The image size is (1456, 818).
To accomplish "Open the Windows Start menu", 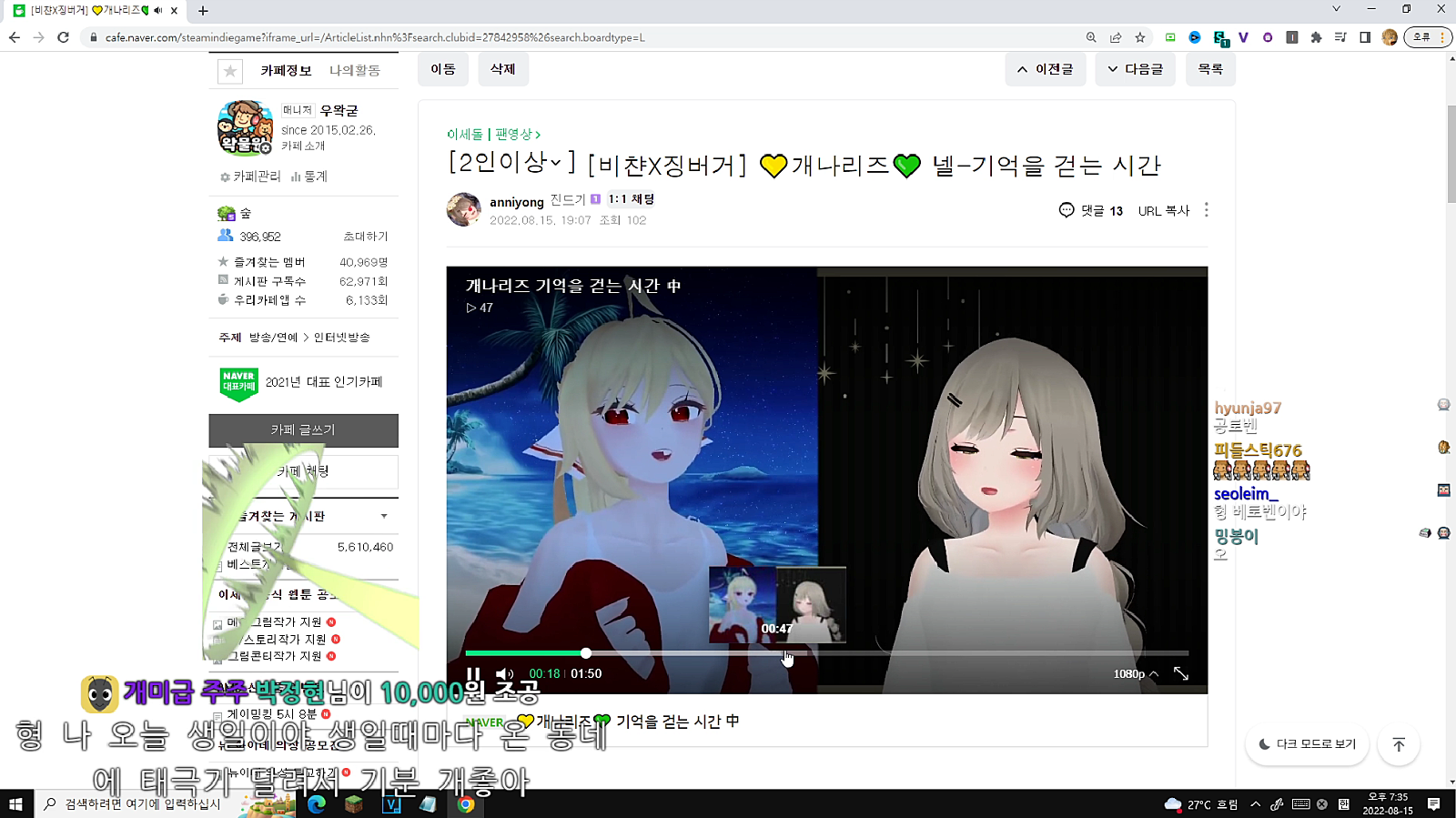I will (x=15, y=804).
